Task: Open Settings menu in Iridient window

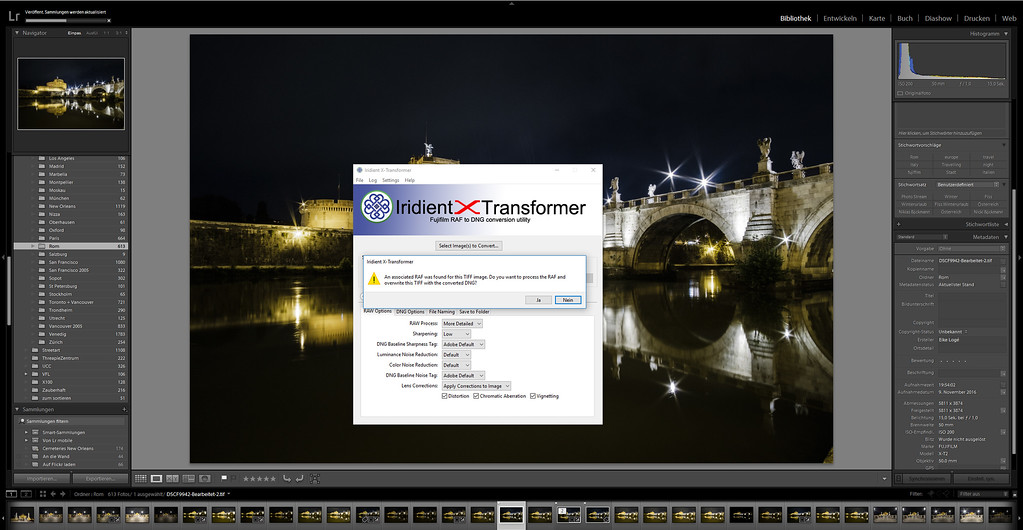Action: coord(391,180)
